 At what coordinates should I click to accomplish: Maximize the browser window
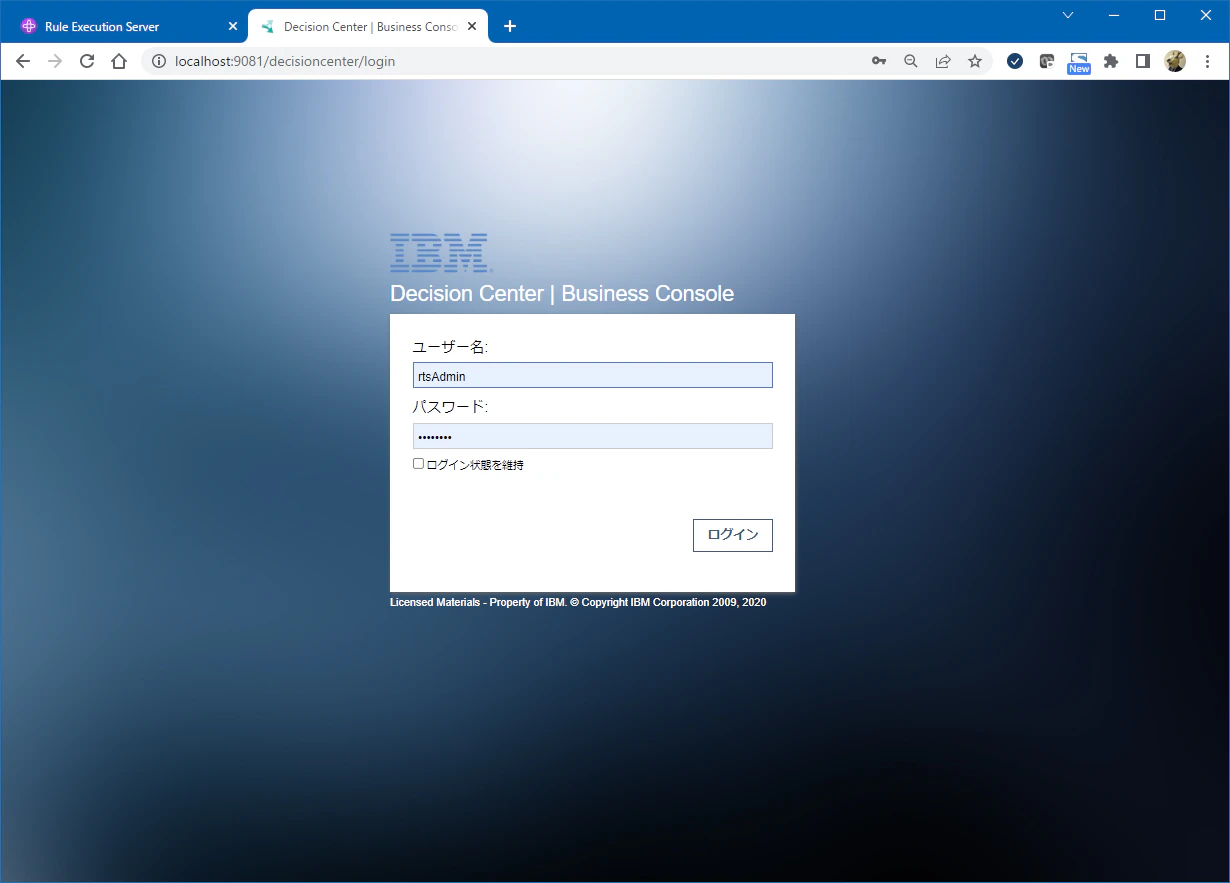click(1160, 15)
